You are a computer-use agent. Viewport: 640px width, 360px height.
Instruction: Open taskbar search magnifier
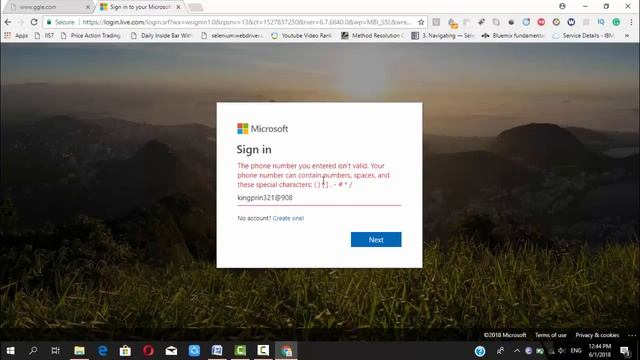click(x=33, y=351)
